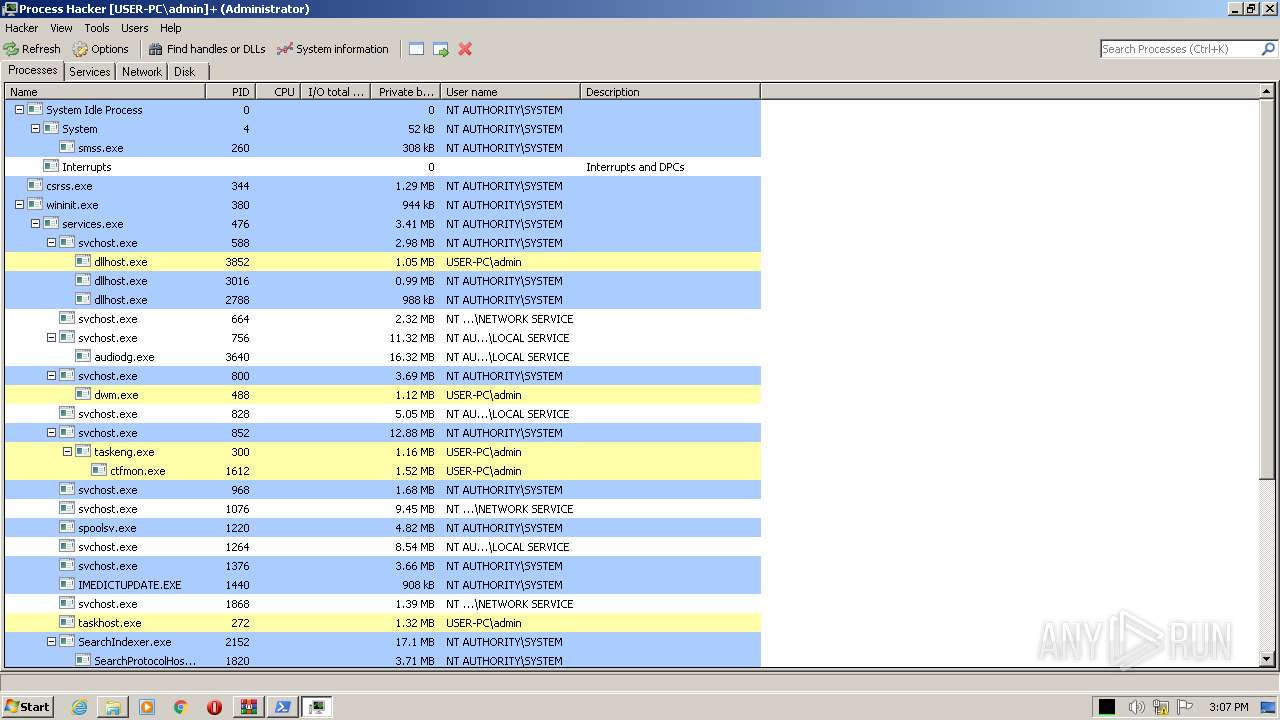The height and width of the screenshot is (720, 1280).
Task: Open the PowerShell taskbar icon
Action: point(283,707)
